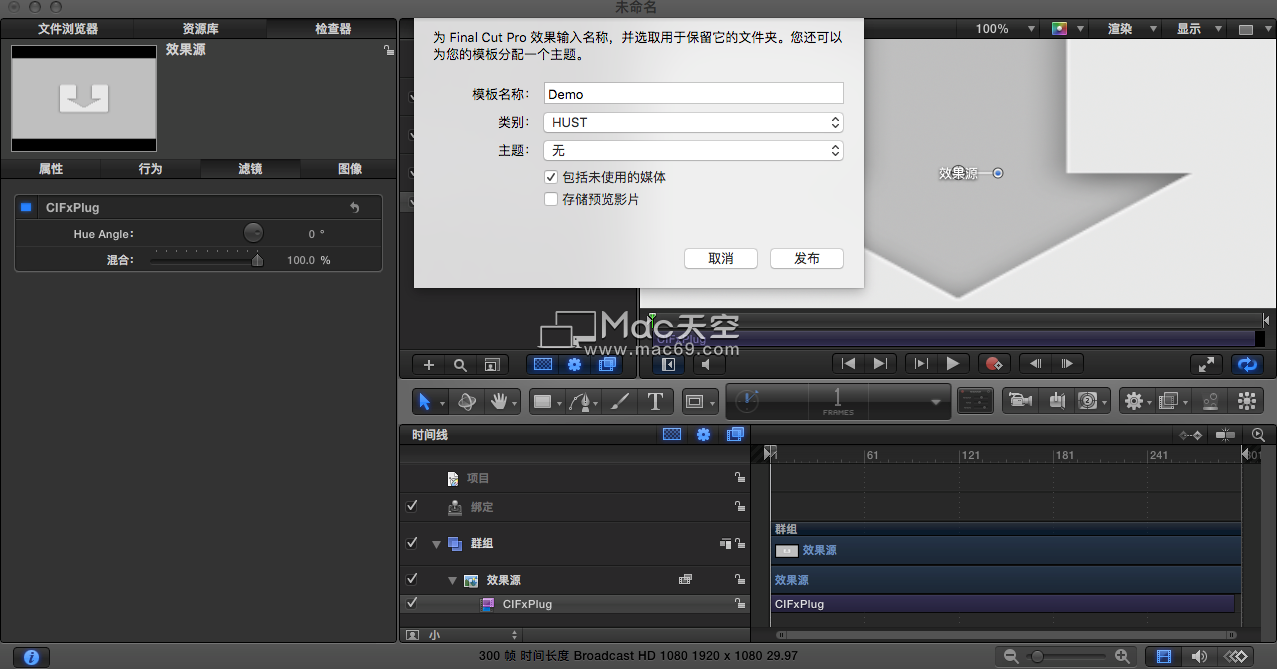Toggle the record animation button
Viewport: 1277px width, 669px height.
pyautogui.click(x=993, y=364)
